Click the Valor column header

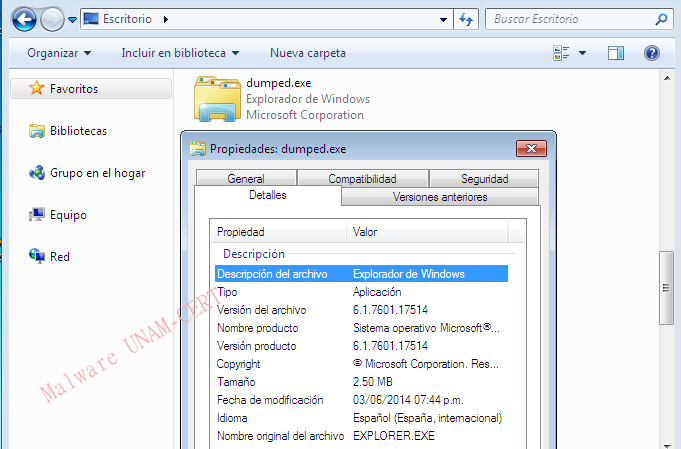coord(427,232)
